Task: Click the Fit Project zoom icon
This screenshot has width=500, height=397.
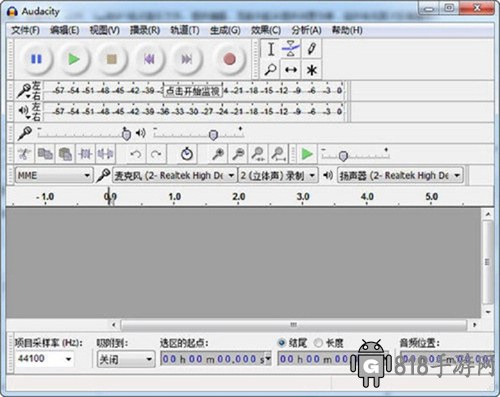Action: 278,154
